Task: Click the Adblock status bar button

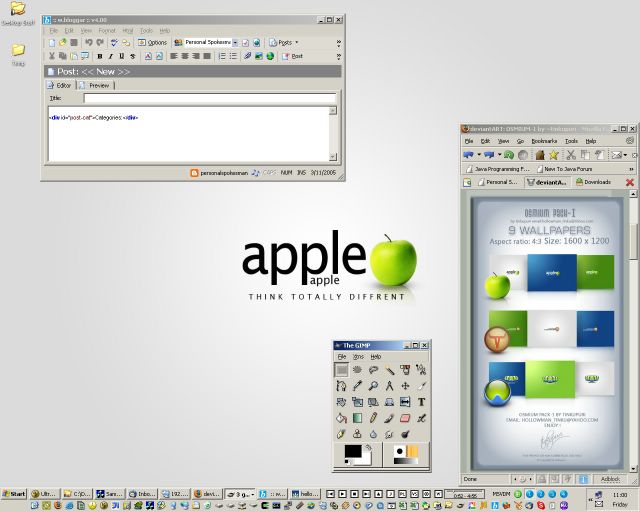Action: click(610, 479)
